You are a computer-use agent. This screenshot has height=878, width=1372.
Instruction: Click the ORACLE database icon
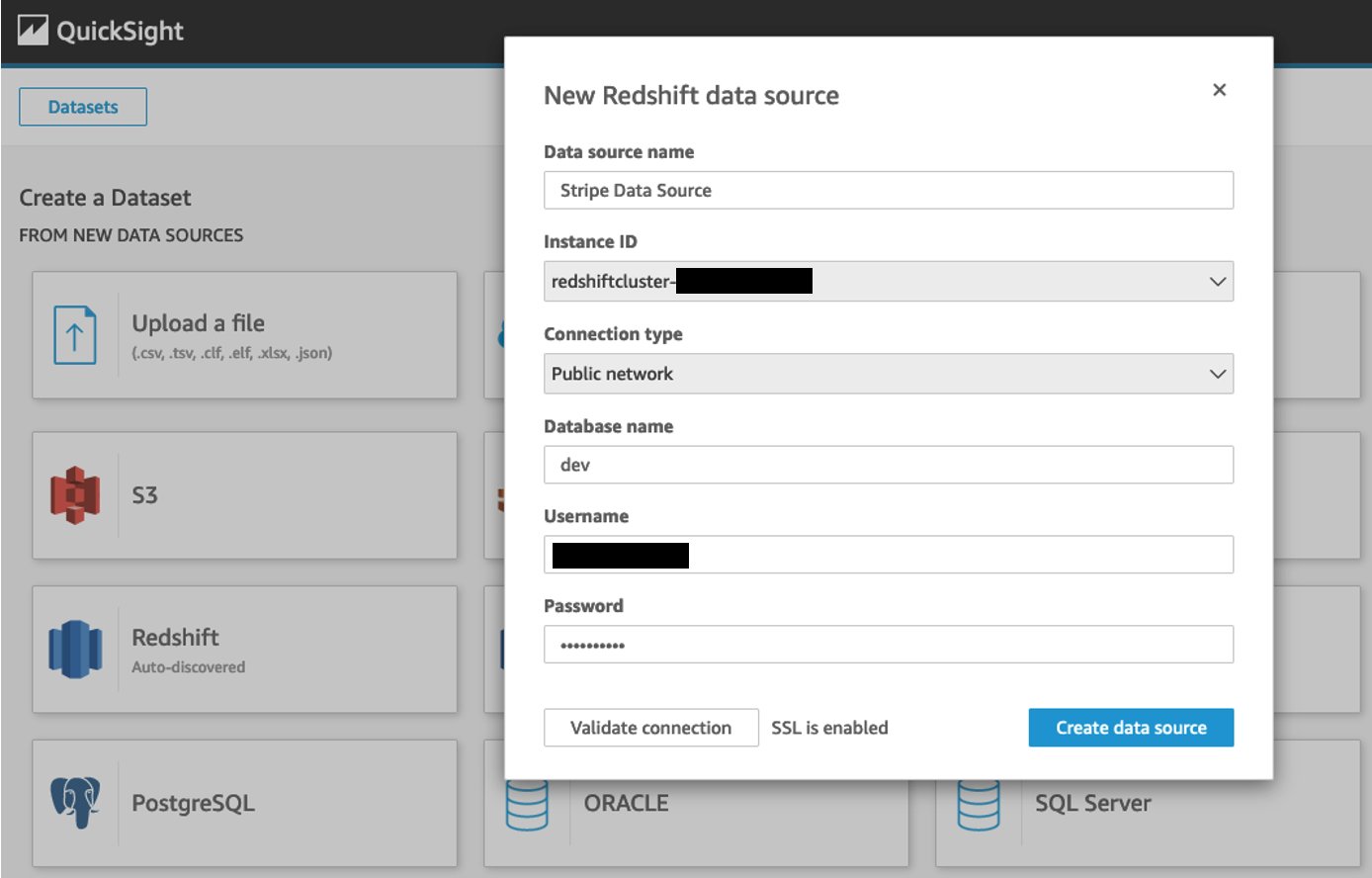point(527,806)
